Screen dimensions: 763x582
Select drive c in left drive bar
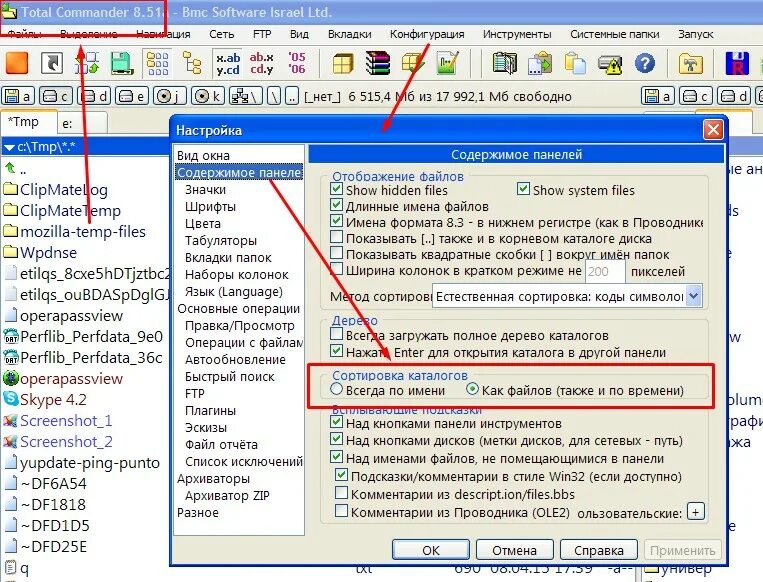pyautogui.click(x=55, y=96)
